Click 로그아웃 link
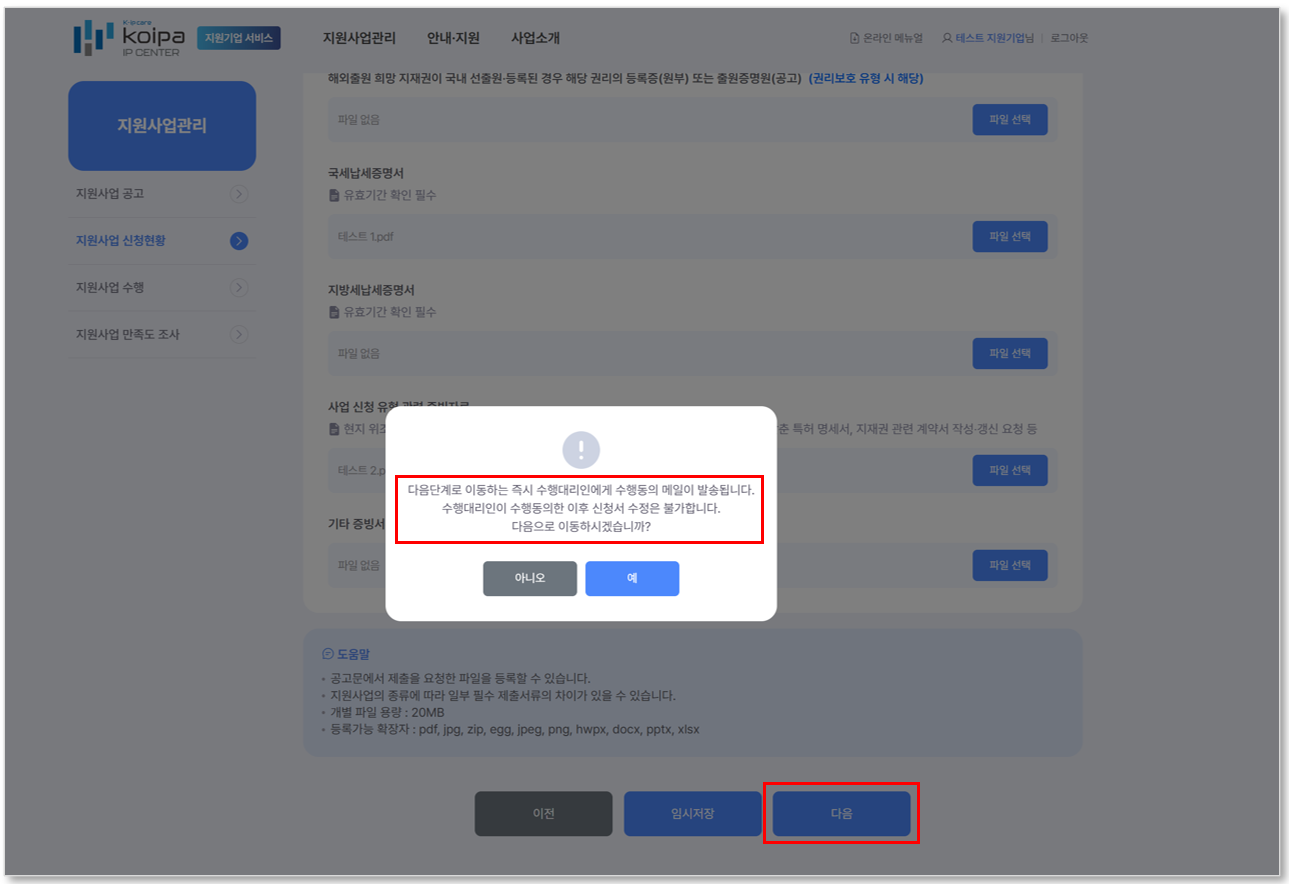Image resolution: width=1289 pixels, height=884 pixels. [x=1069, y=38]
